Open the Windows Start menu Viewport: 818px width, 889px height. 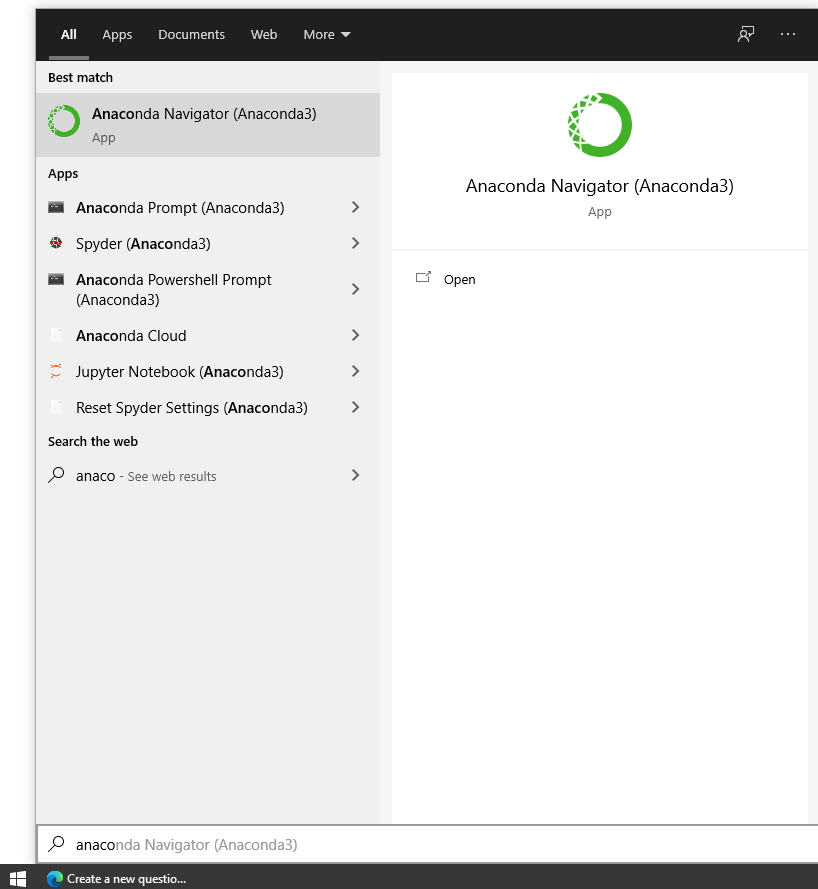(18, 878)
